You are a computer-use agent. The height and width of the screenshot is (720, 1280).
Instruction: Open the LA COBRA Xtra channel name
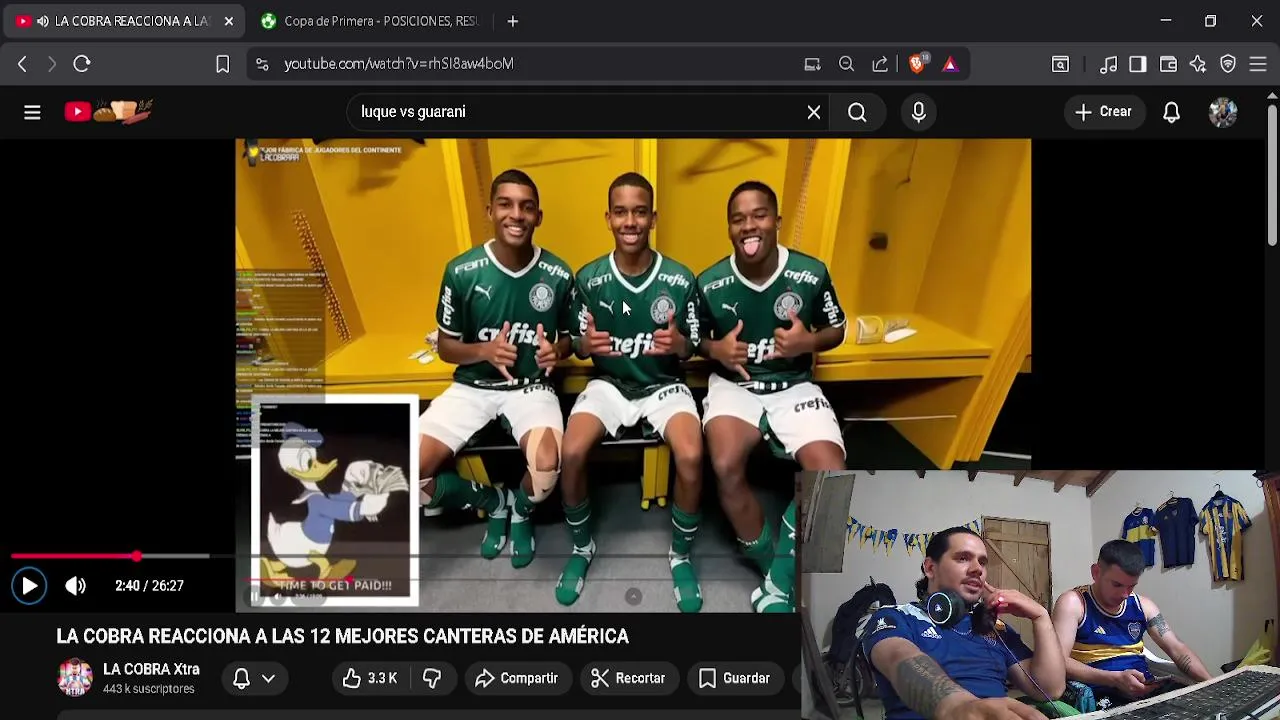pyautogui.click(x=151, y=670)
